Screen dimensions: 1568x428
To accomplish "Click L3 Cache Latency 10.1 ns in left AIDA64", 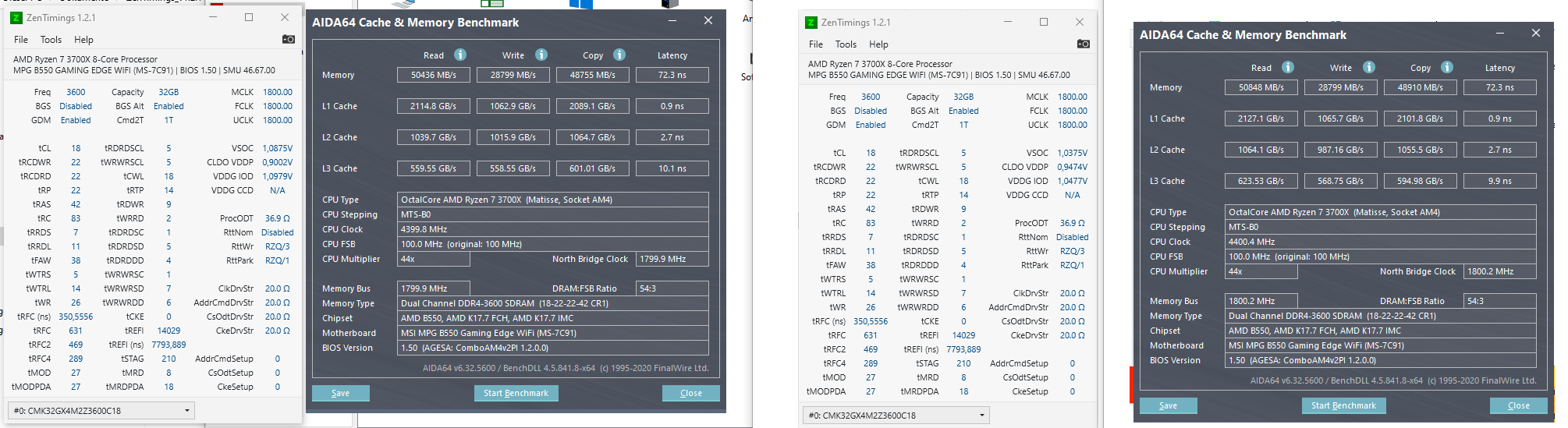I will click(672, 168).
